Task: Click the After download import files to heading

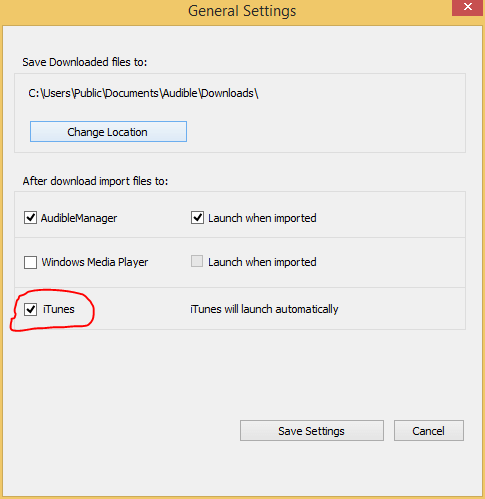Action: [95, 181]
